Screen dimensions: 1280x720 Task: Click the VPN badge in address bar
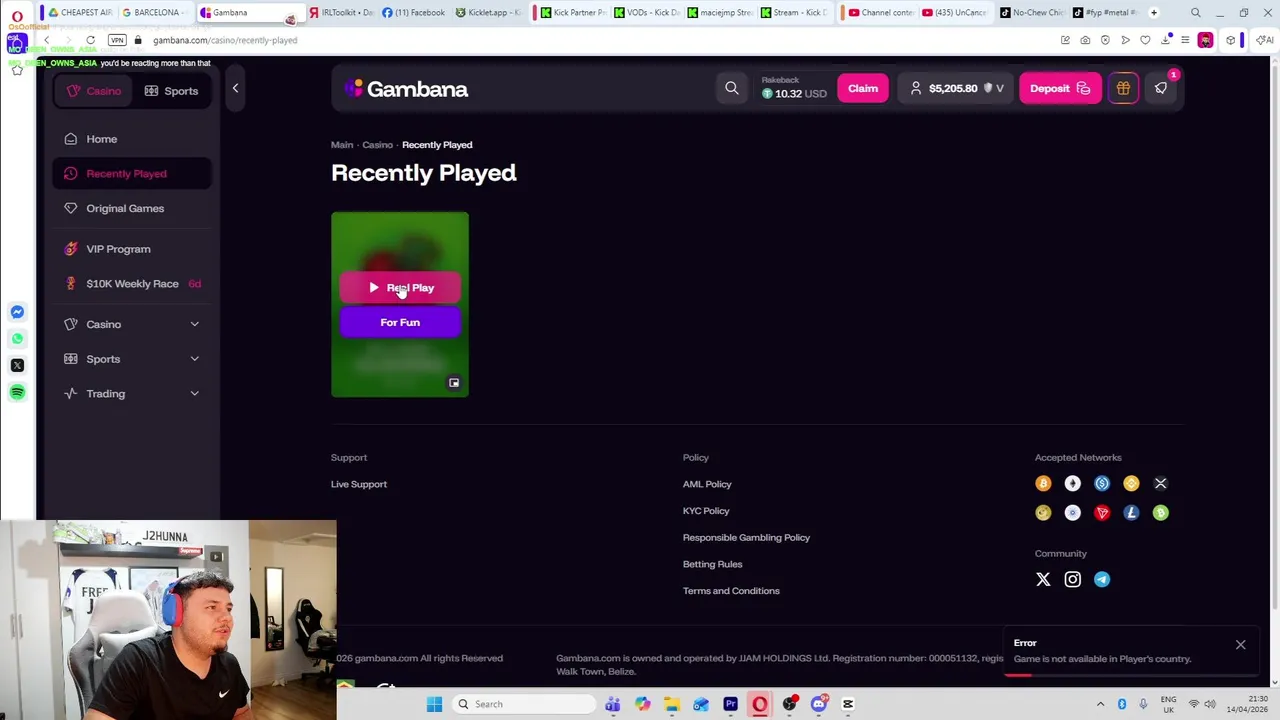coord(117,40)
